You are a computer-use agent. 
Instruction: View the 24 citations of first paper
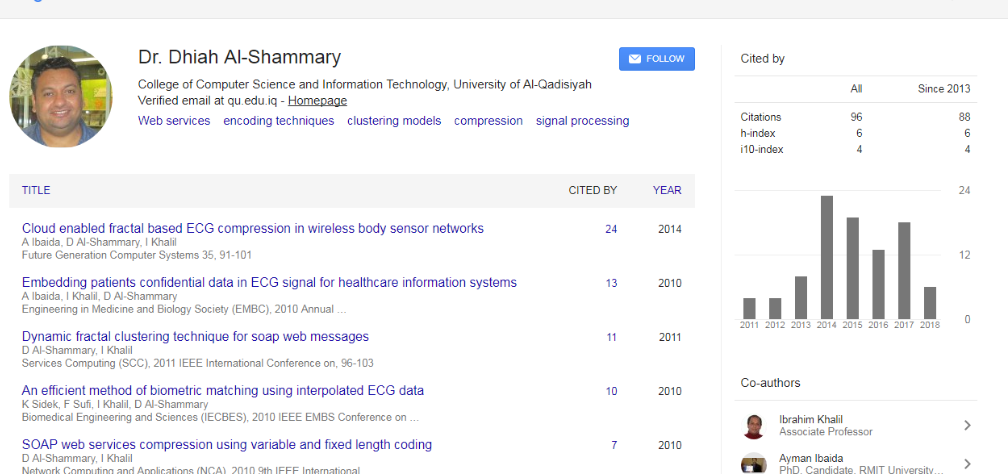(x=611, y=229)
